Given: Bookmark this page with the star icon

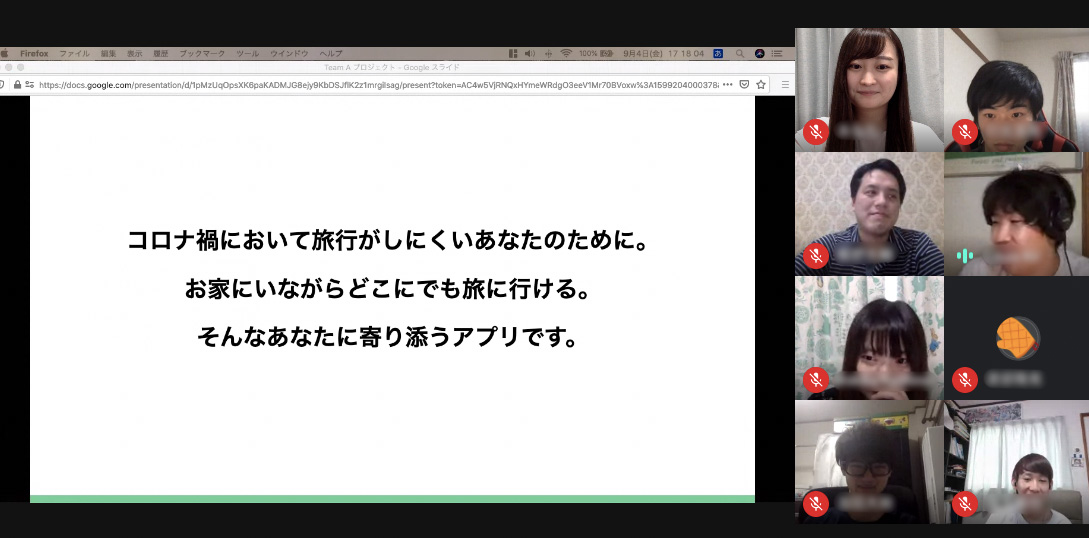Looking at the screenshot, I should point(760,85).
